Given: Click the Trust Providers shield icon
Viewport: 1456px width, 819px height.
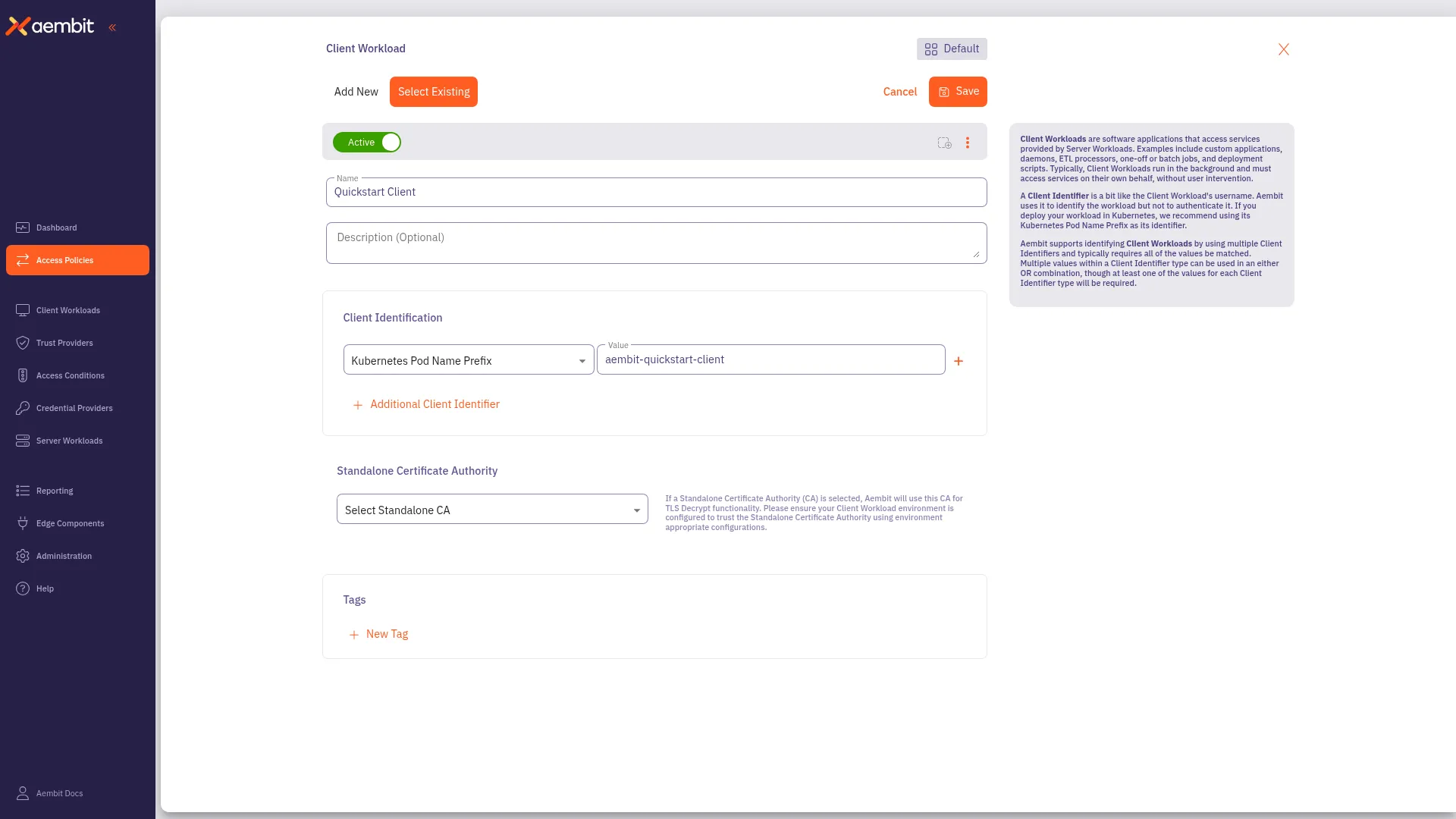Looking at the screenshot, I should pos(23,343).
